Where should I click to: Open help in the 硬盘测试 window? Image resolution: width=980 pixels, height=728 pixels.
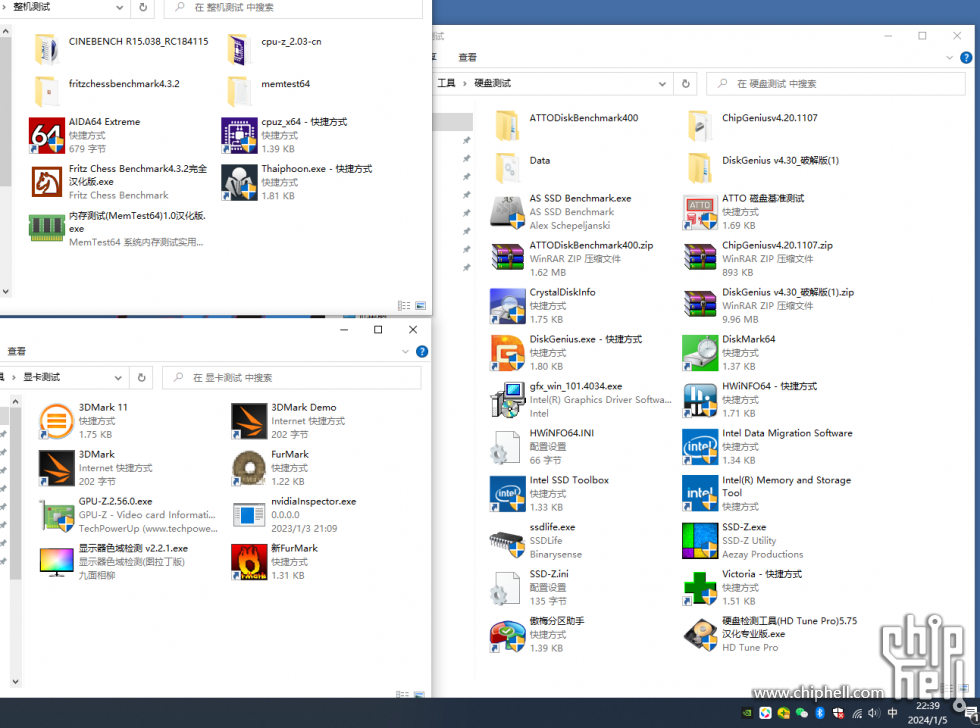[966, 57]
